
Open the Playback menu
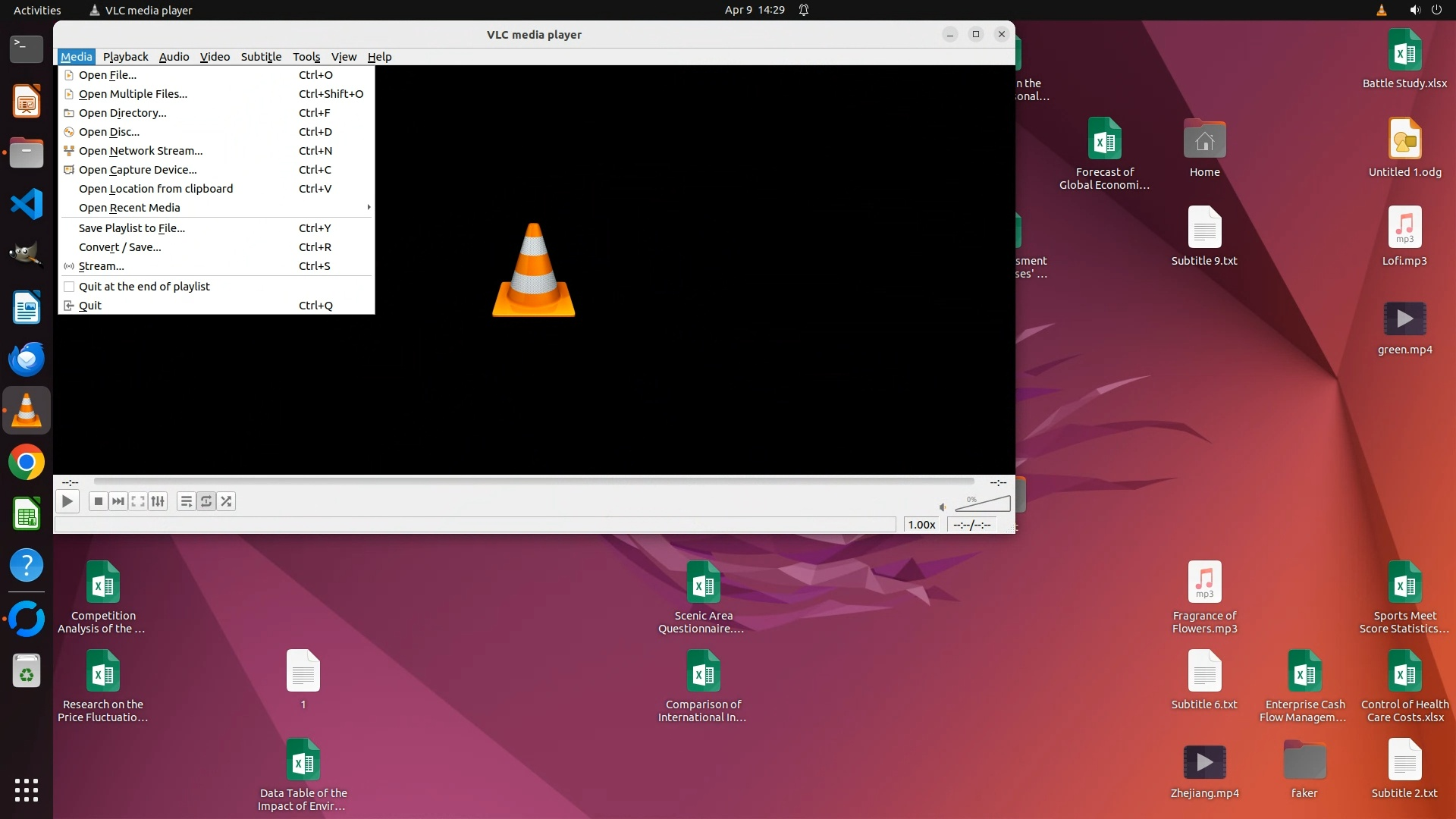point(125,57)
